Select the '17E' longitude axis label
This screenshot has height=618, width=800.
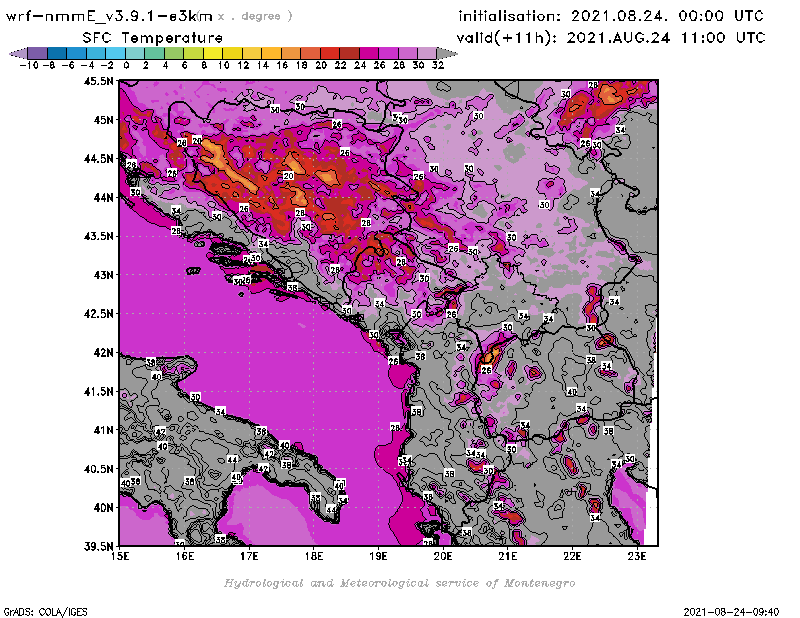(x=249, y=556)
